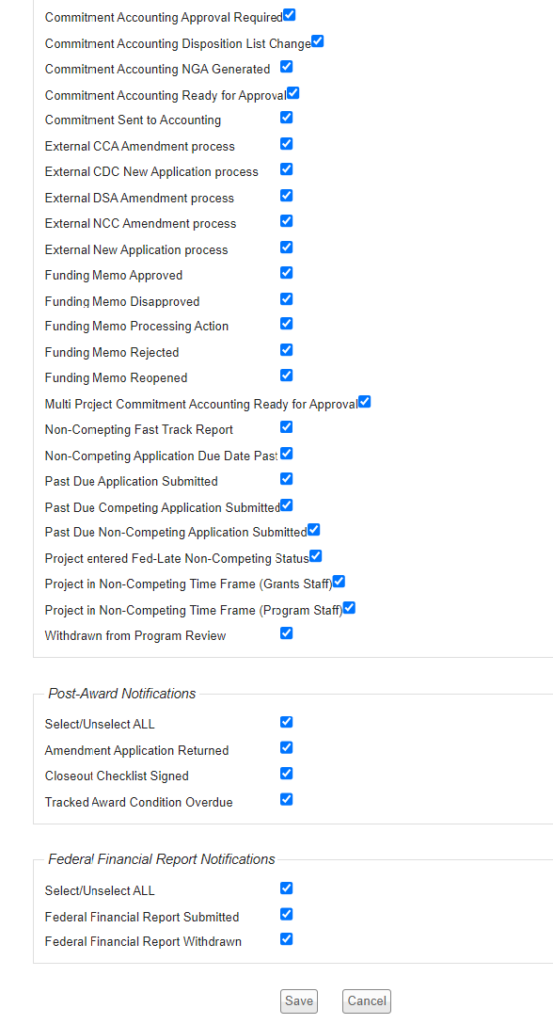Uncheck Federal Financial Report Submitted checkbox
The image size is (553, 1024).
(x=287, y=914)
